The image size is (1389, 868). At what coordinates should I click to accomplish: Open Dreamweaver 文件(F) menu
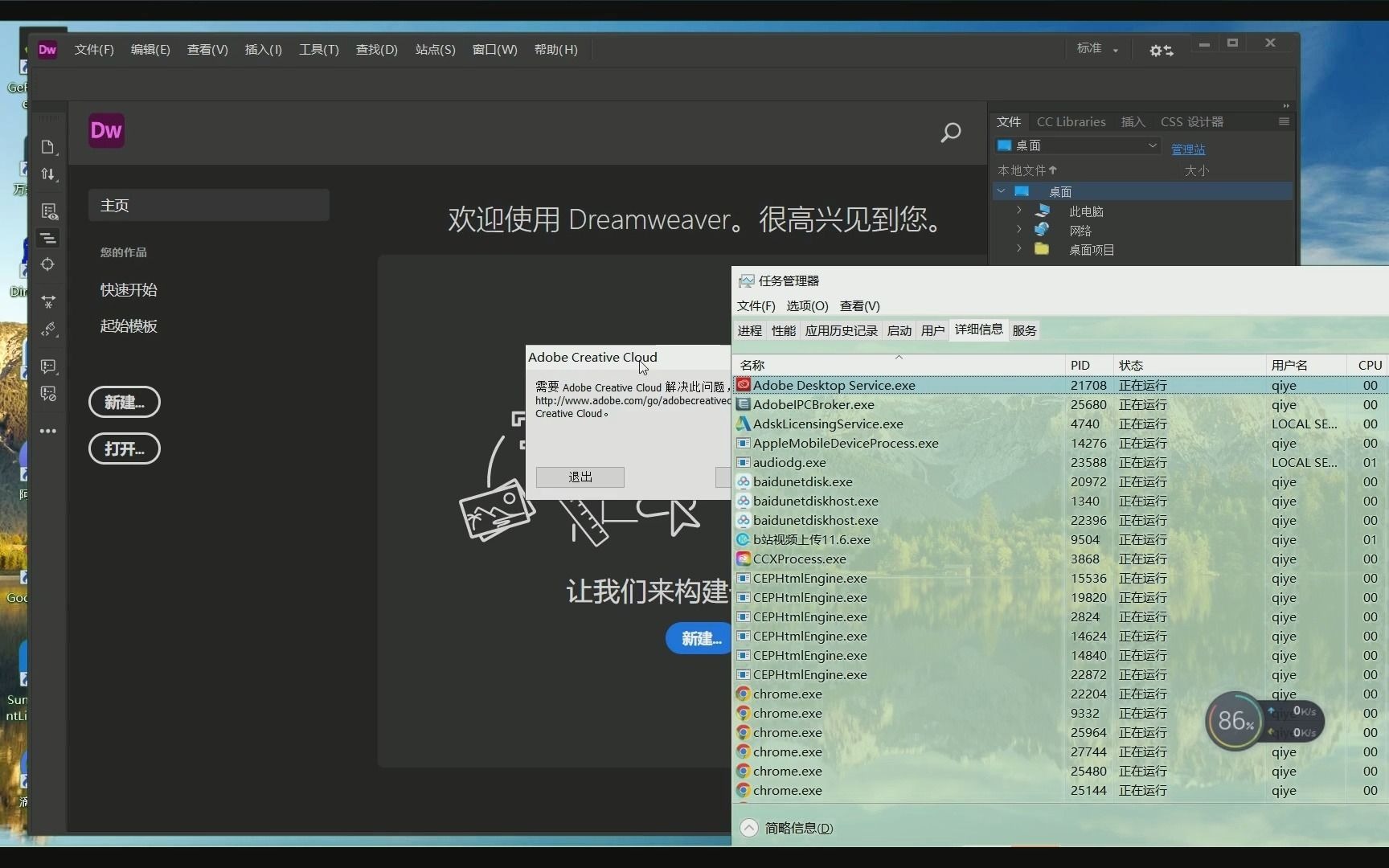click(x=94, y=50)
